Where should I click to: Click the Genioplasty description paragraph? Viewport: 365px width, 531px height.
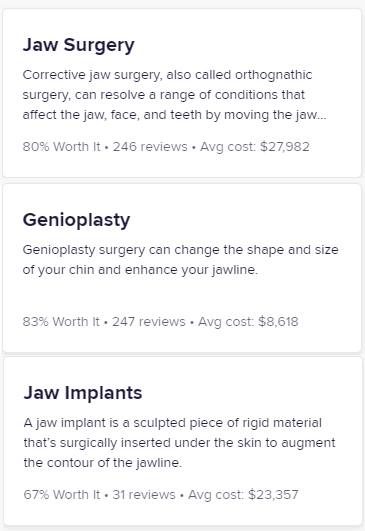point(180,260)
